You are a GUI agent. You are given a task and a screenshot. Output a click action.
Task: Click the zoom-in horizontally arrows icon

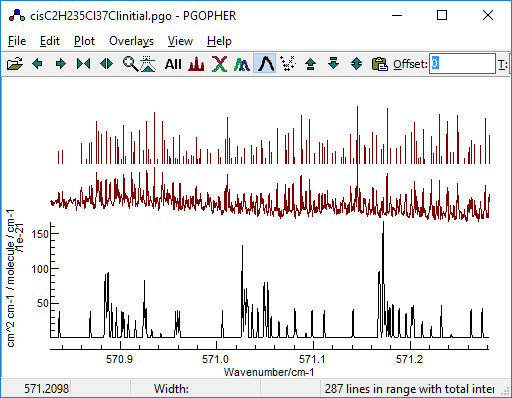(x=83, y=63)
